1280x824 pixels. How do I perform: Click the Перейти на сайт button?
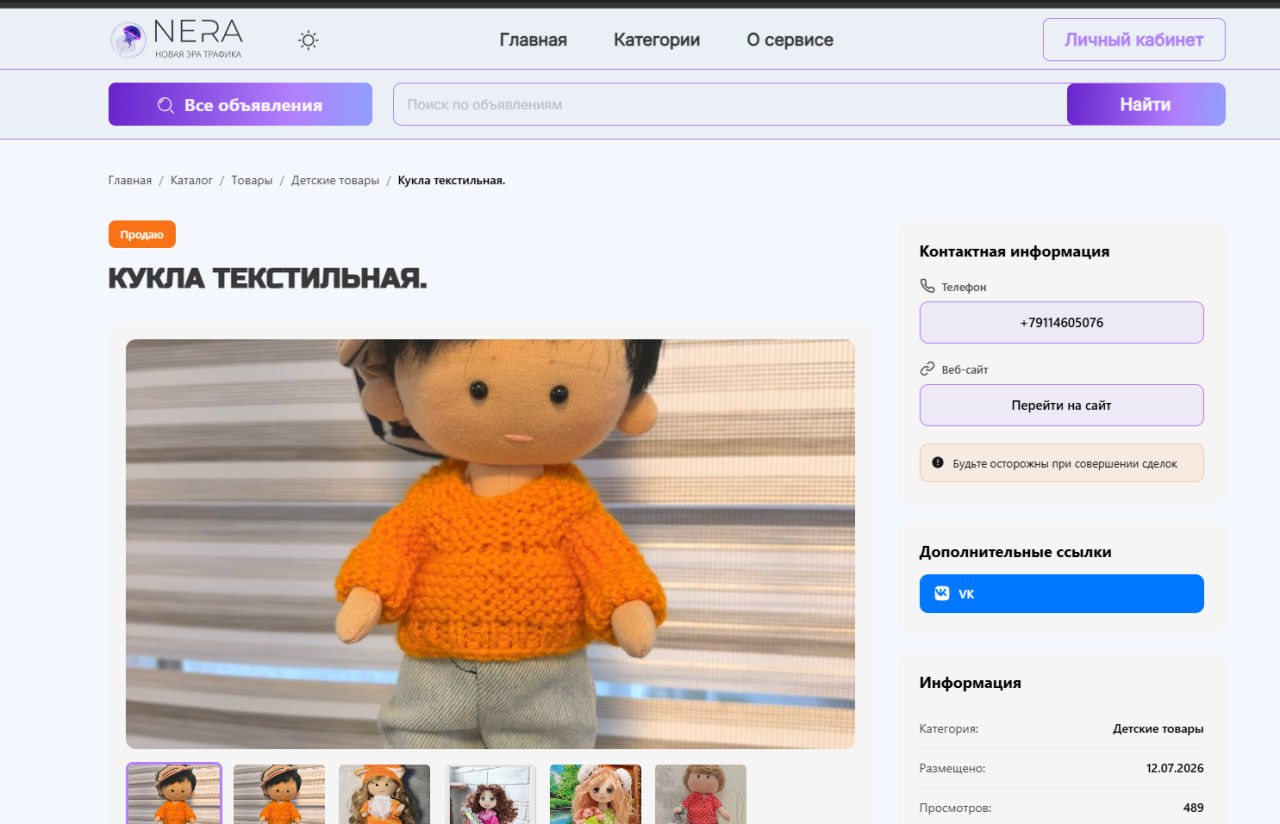[x=1062, y=405]
